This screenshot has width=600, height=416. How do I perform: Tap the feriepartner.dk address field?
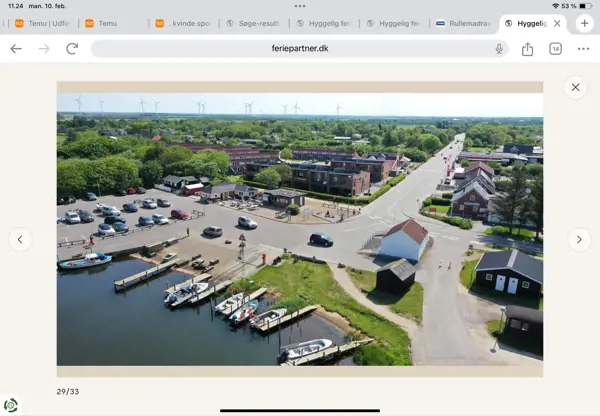300,49
